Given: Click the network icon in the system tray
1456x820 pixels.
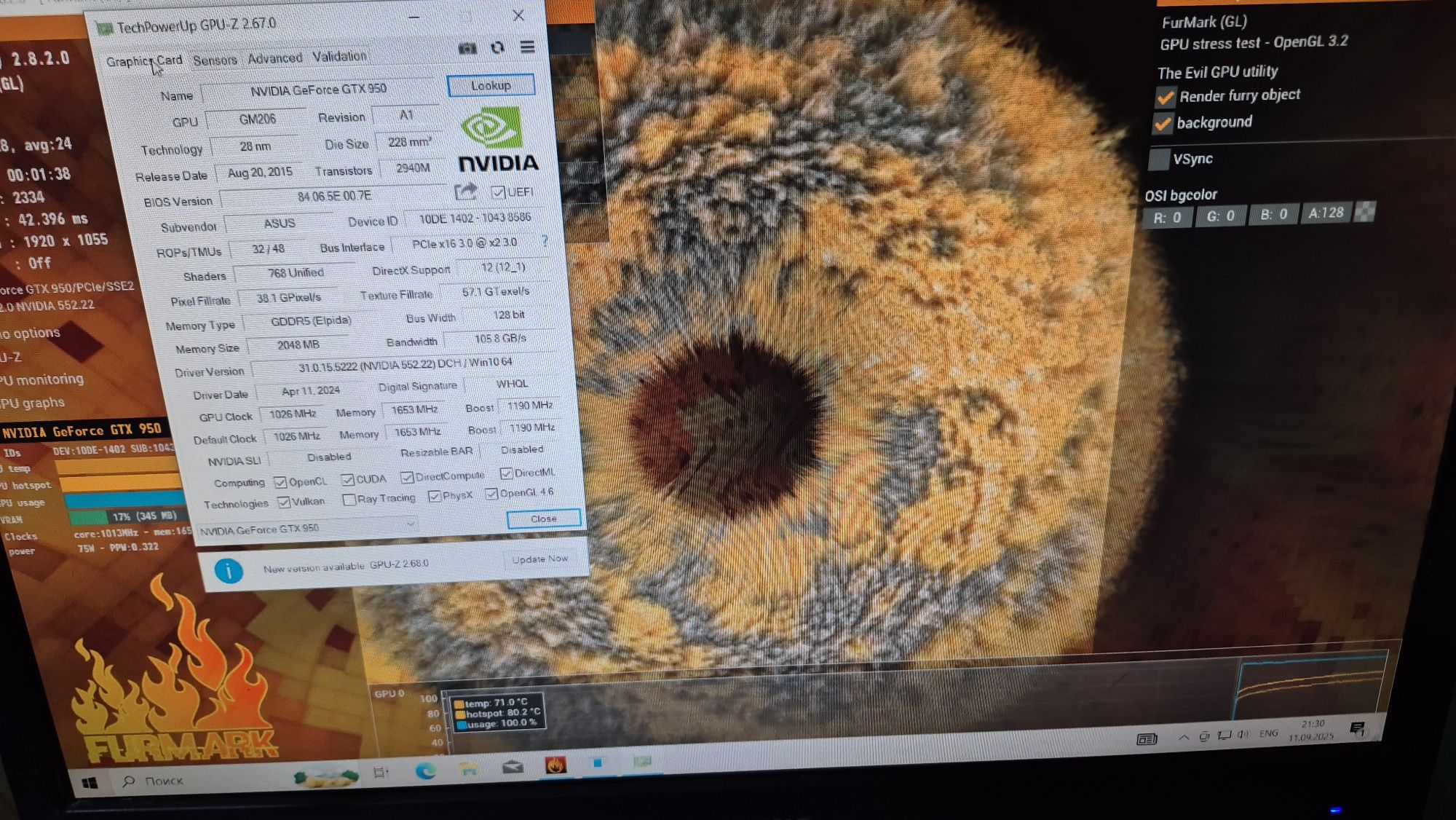Looking at the screenshot, I should pos(1224,735).
